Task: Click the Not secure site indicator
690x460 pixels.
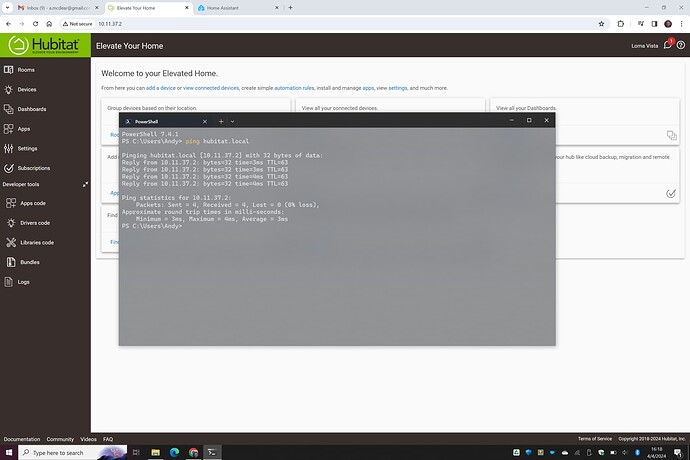Action: [x=77, y=24]
